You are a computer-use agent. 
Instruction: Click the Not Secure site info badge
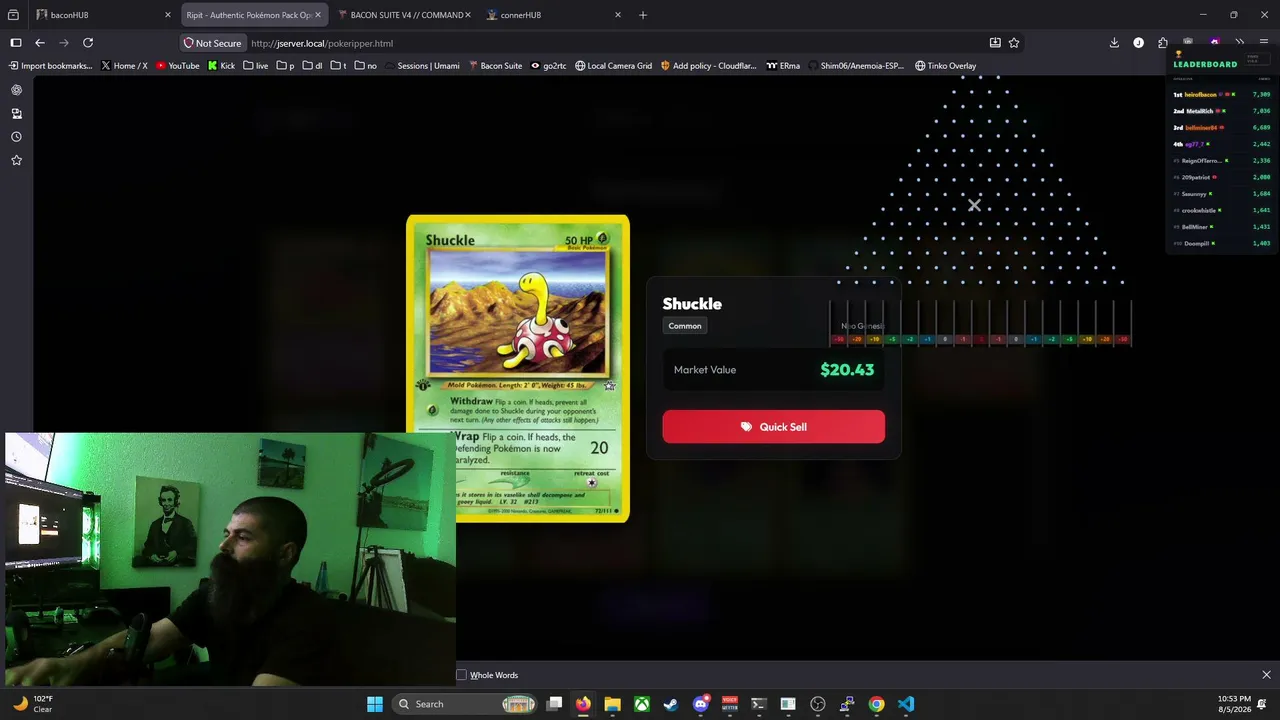pos(212,43)
